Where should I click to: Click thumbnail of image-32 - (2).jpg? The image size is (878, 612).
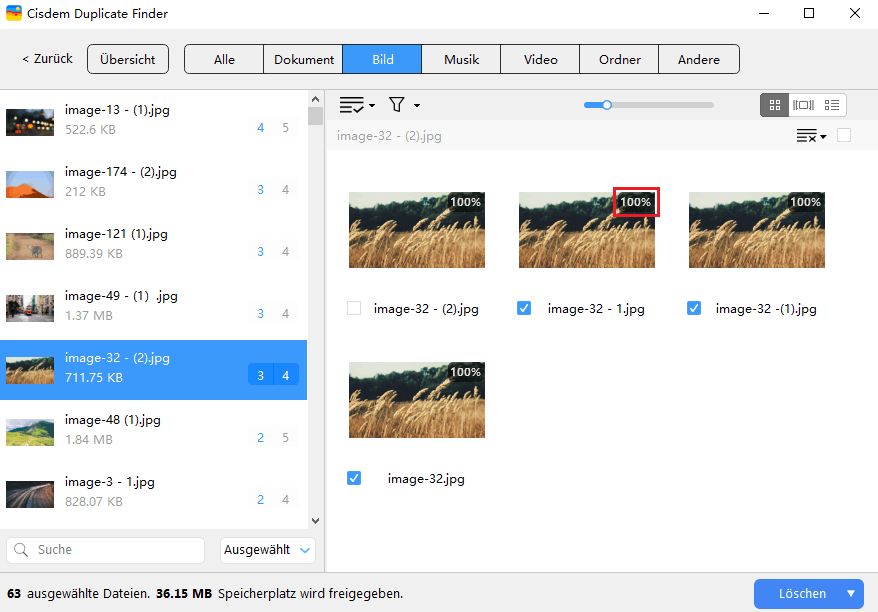click(x=417, y=230)
